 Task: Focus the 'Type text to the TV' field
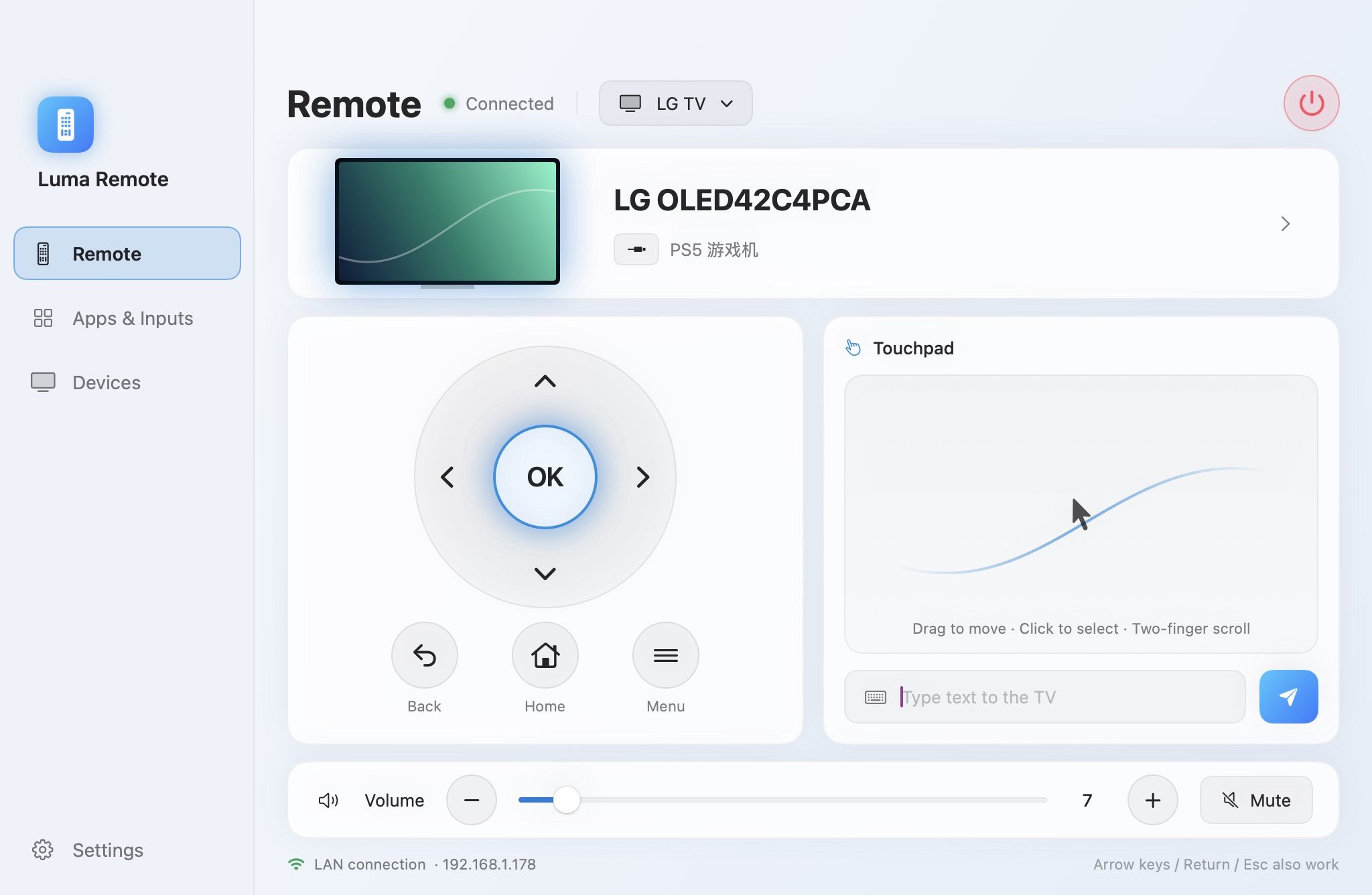click(x=1045, y=697)
